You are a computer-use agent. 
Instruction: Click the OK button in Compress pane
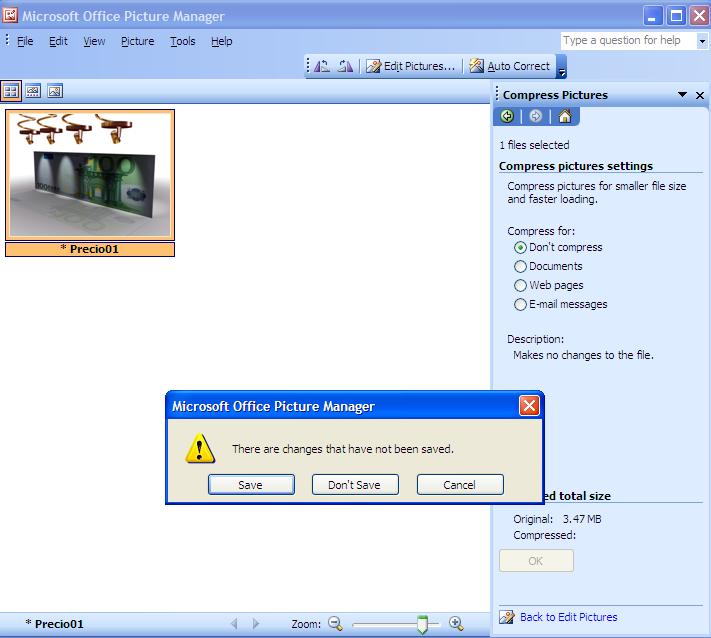click(x=536, y=561)
